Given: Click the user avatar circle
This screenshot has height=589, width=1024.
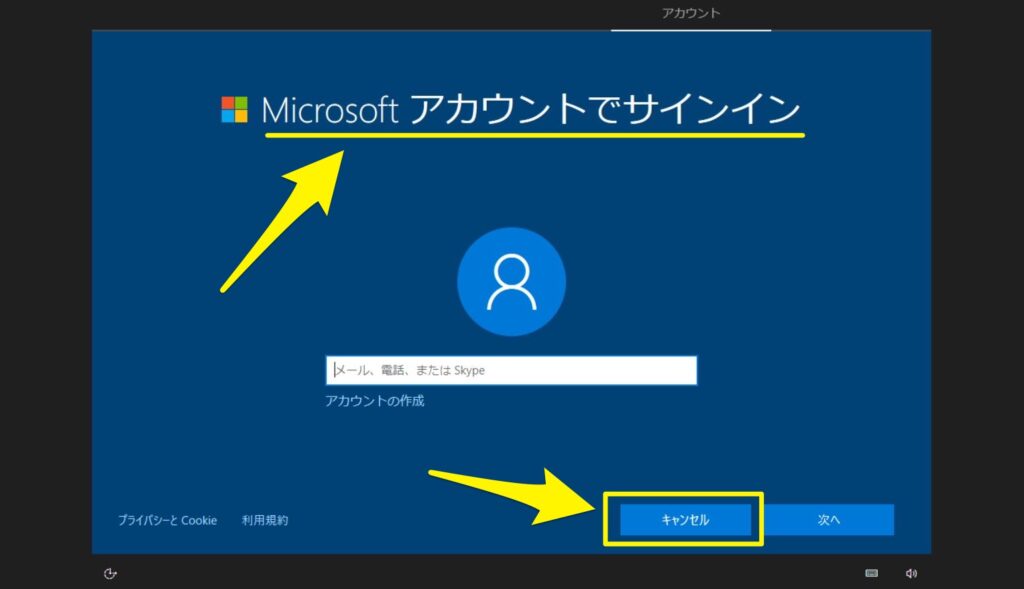Looking at the screenshot, I should [x=511, y=281].
